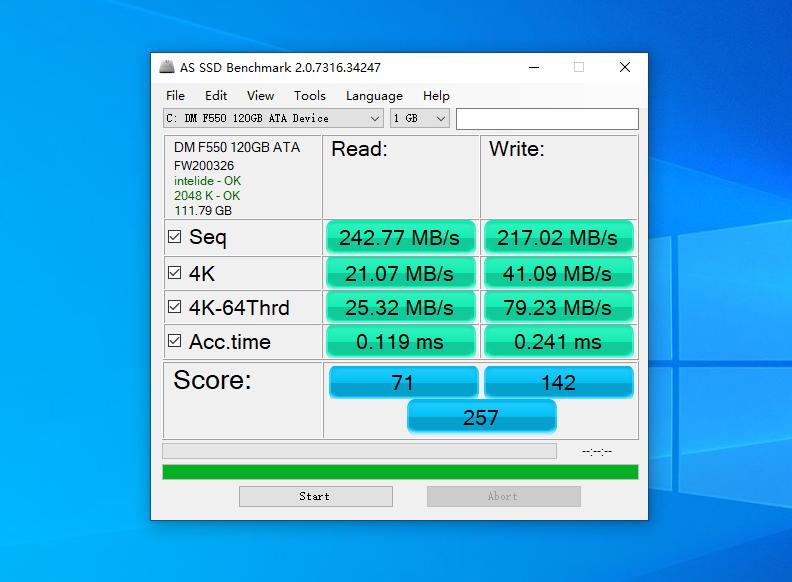792x582 pixels.
Task: Click the Score: label
Action: point(212,380)
